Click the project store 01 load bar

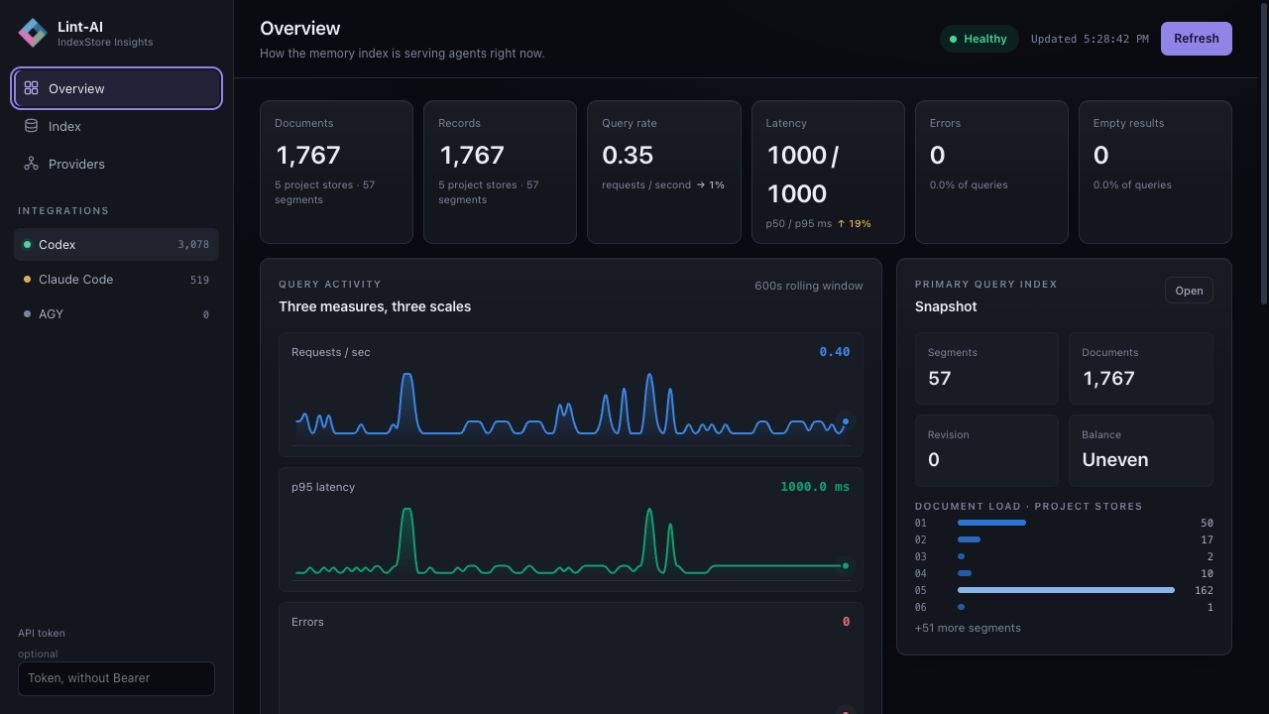[x=991, y=523]
